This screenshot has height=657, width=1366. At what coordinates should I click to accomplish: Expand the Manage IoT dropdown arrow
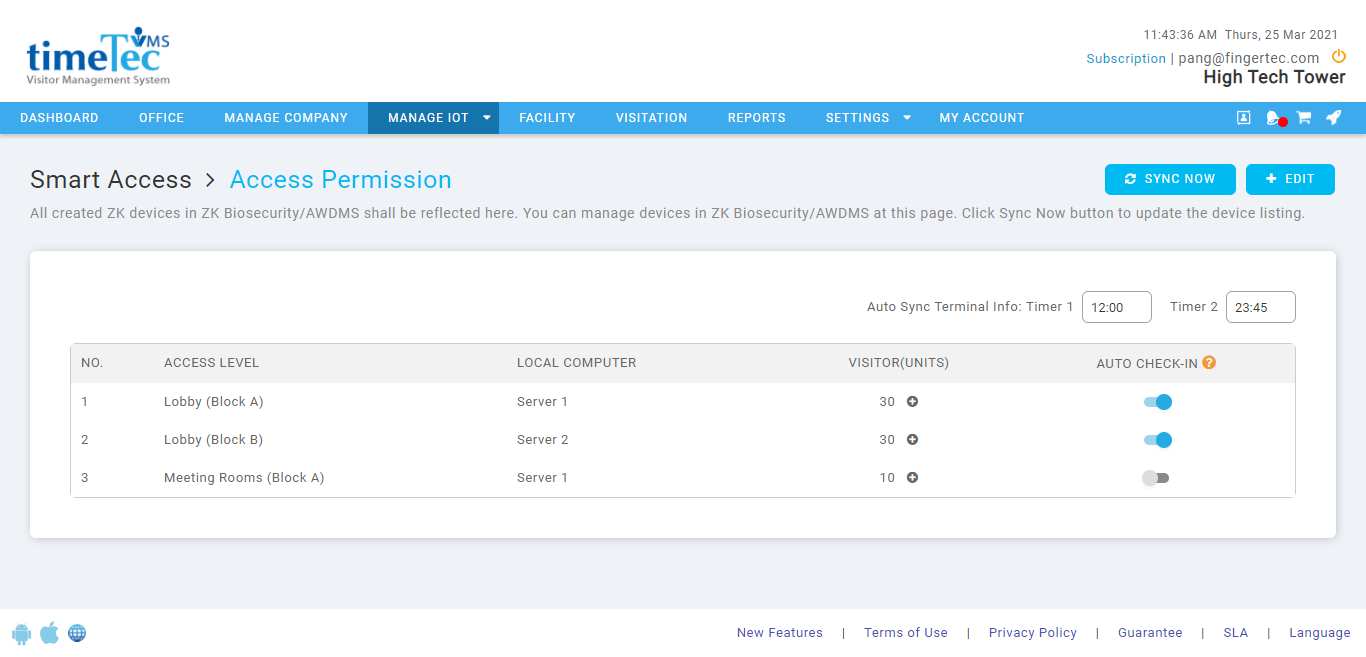(487, 118)
